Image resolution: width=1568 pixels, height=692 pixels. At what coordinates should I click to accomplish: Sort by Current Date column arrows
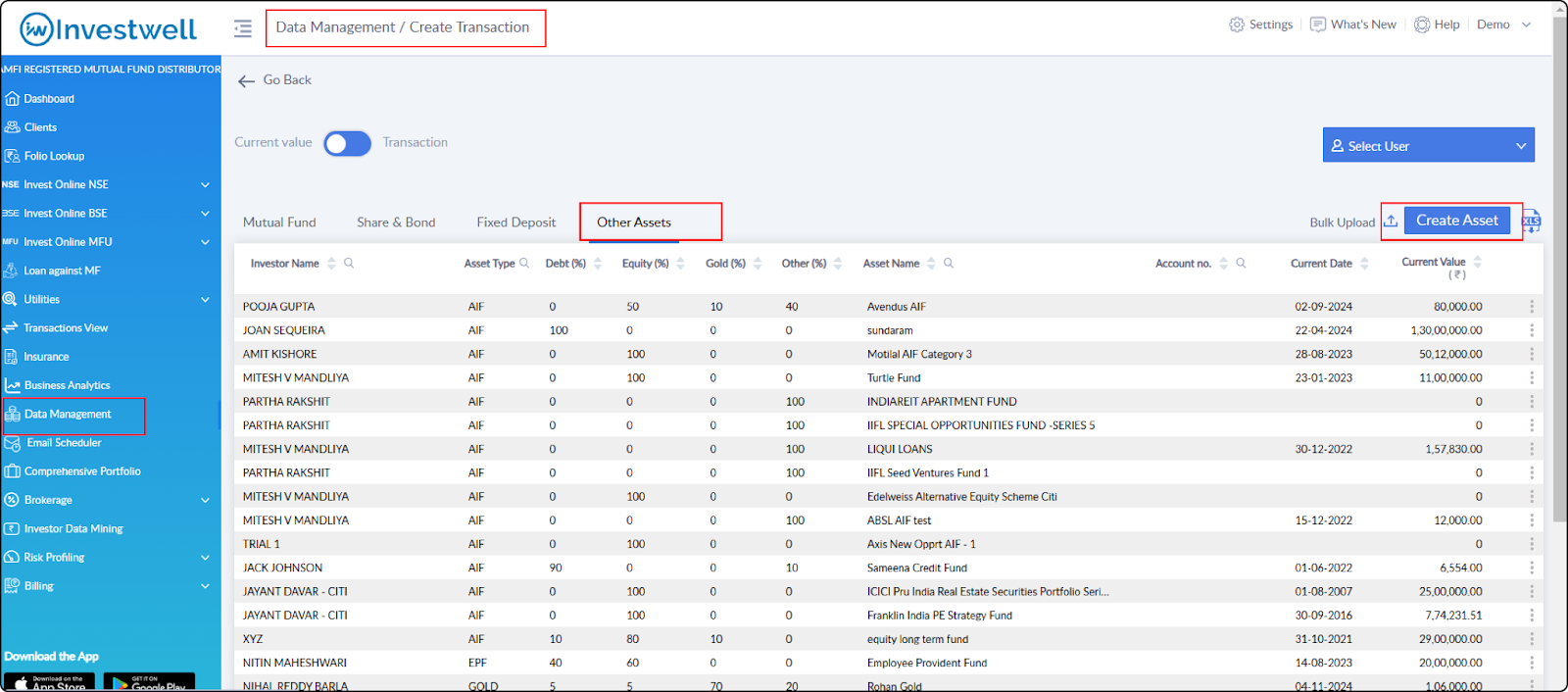1364,263
